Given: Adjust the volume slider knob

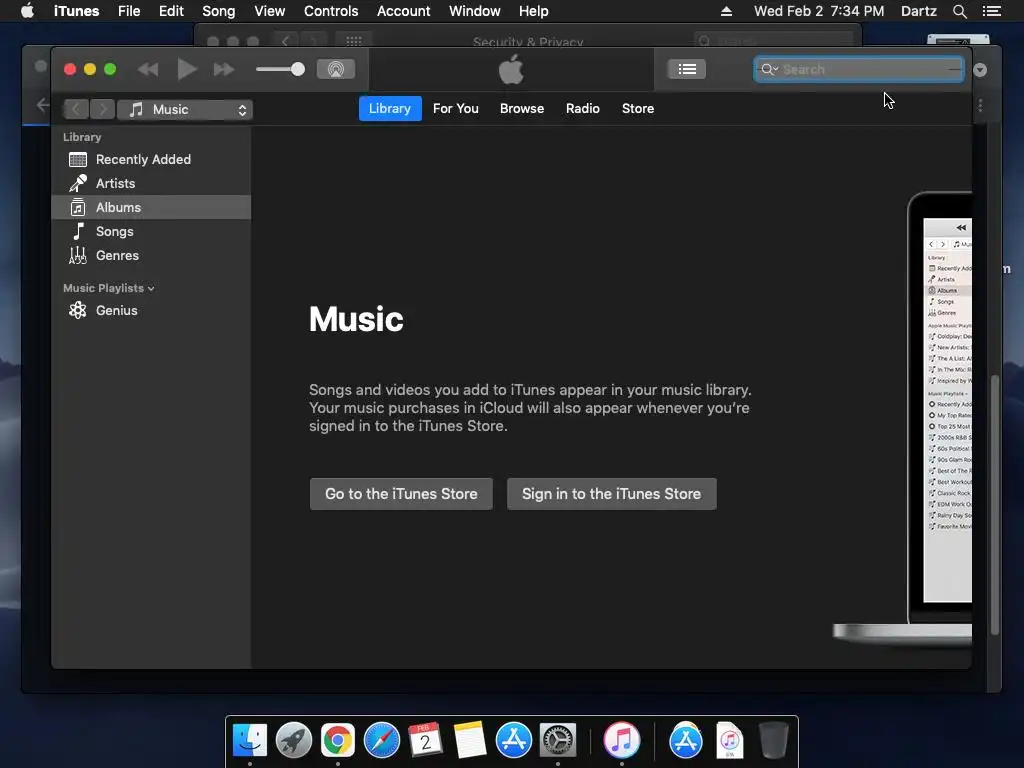Looking at the screenshot, I should (x=298, y=69).
